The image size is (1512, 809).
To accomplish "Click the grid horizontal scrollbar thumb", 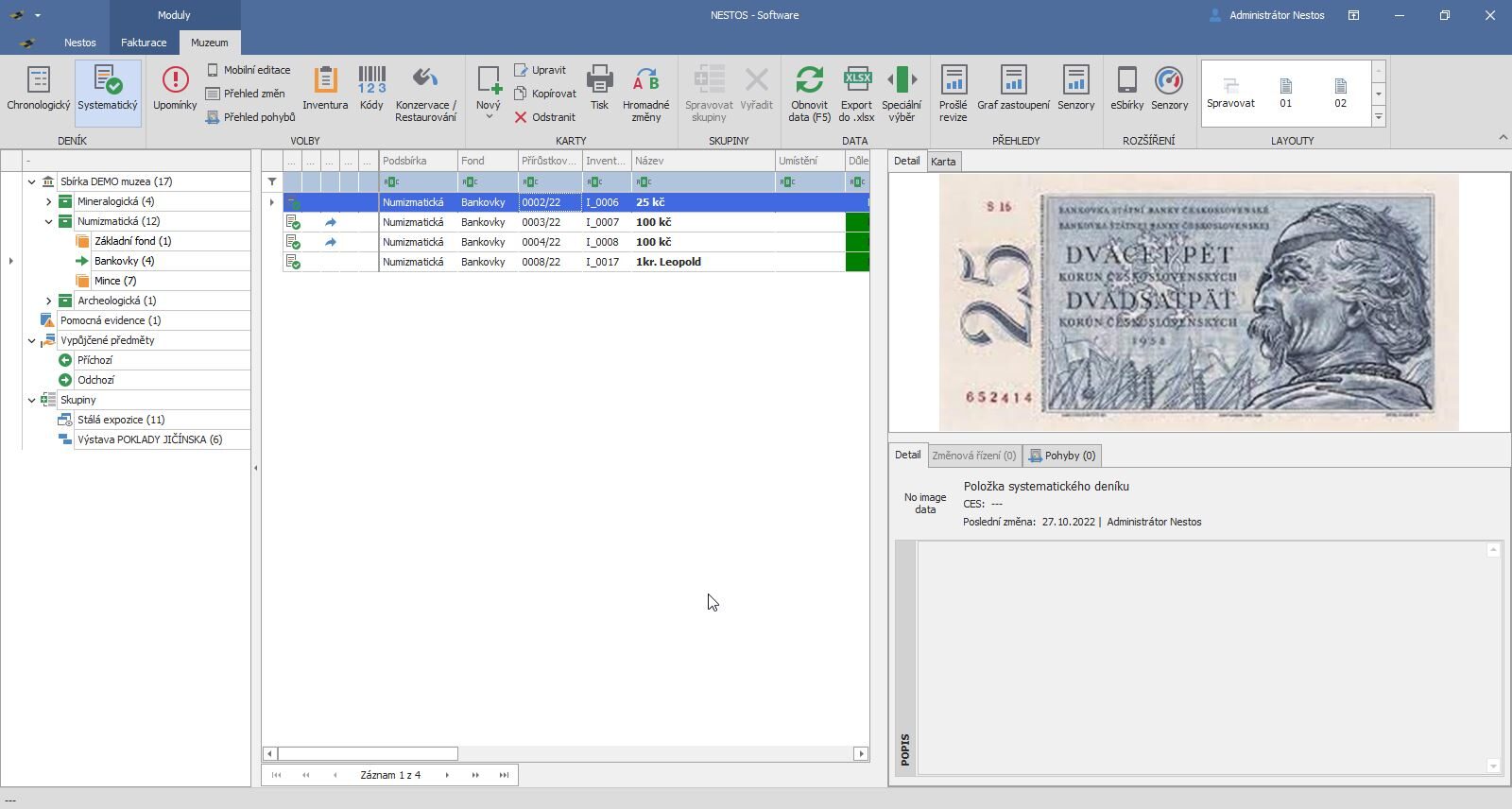I will point(368,753).
